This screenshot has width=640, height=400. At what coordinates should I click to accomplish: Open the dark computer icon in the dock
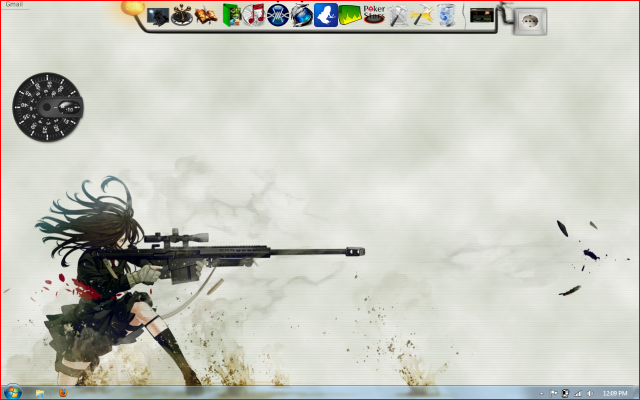(158, 16)
